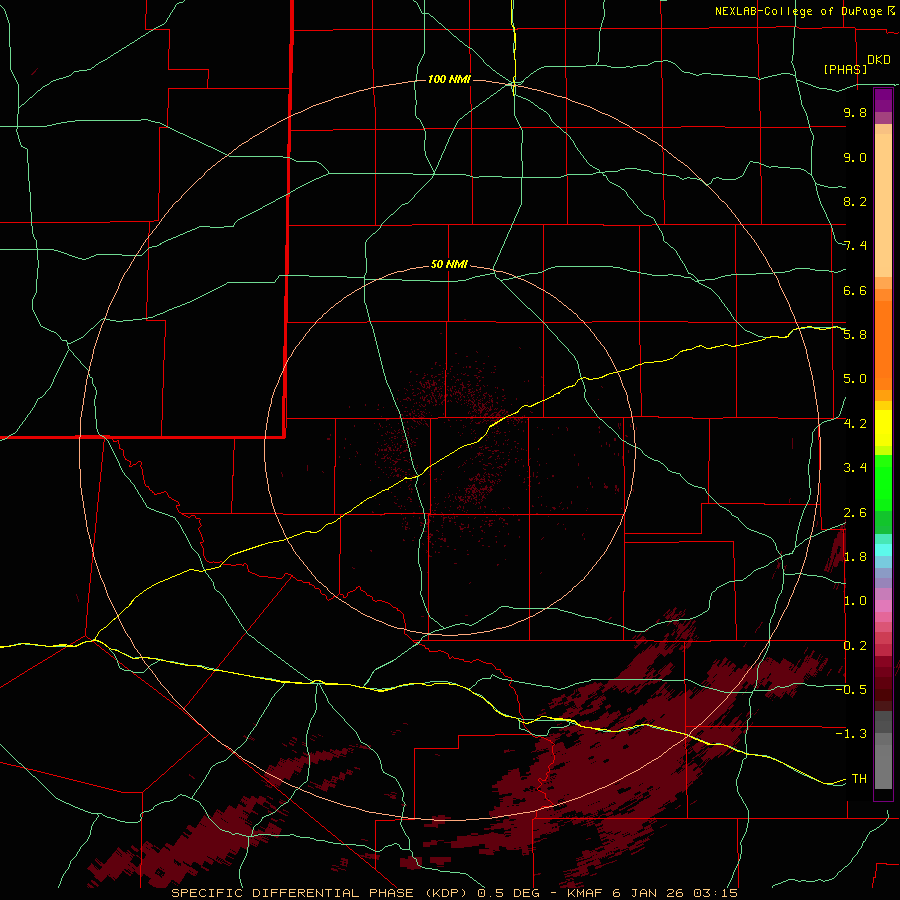Click the 'DKD' legend label
Screen dimensions: 900x900
click(x=879, y=60)
